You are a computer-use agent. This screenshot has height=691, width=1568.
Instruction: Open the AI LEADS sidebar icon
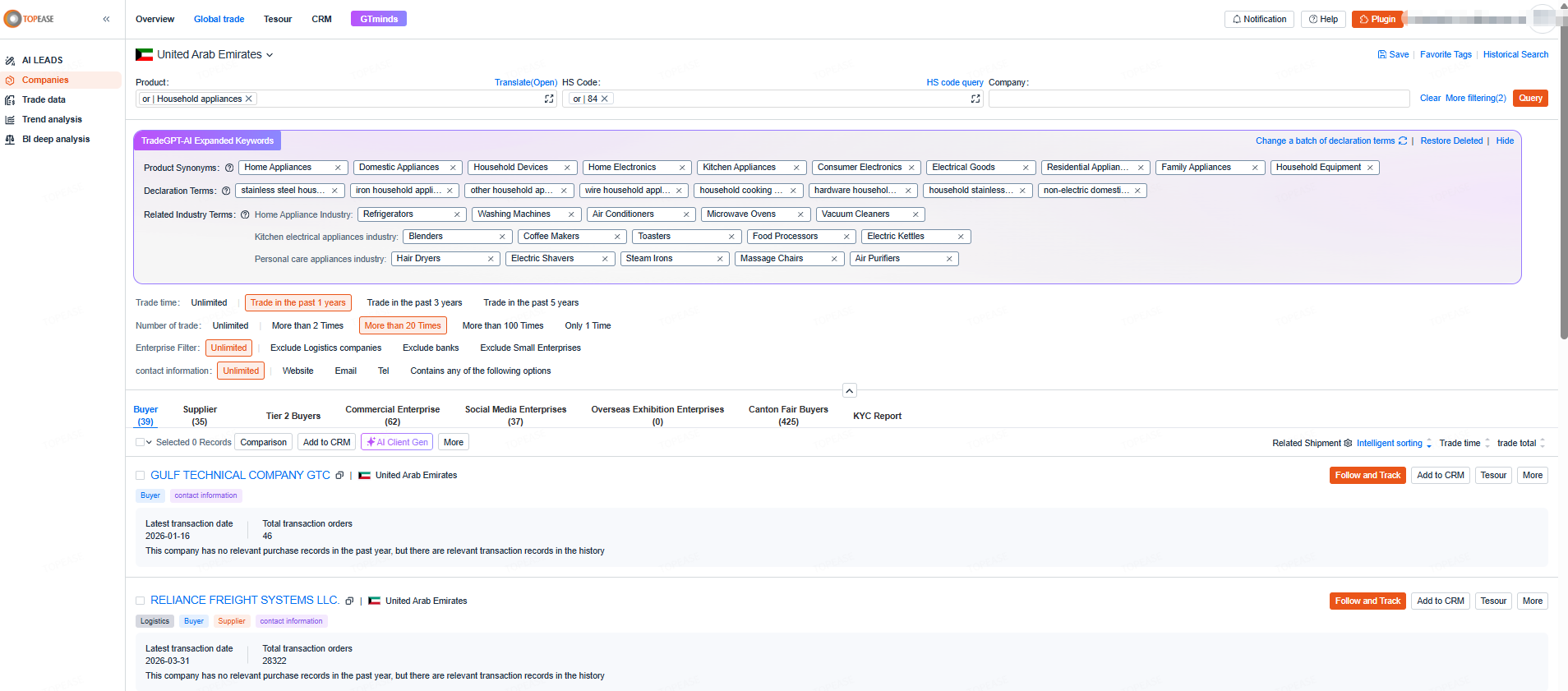pos(10,61)
